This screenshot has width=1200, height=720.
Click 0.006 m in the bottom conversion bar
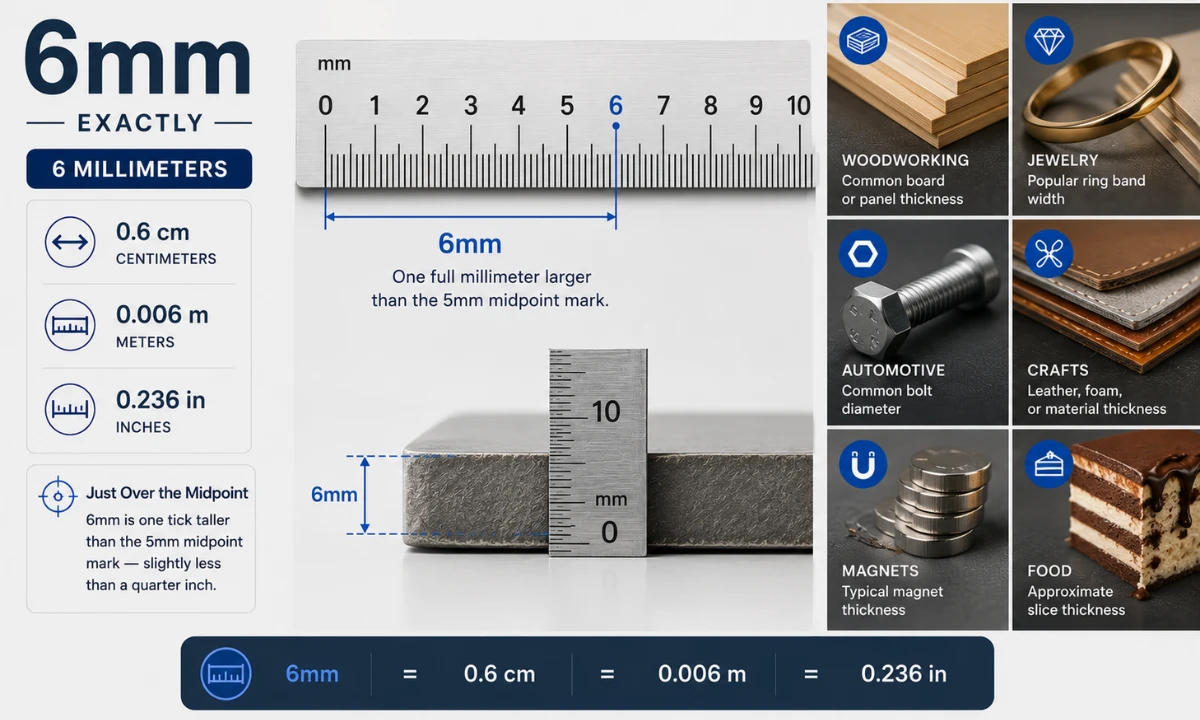coord(702,674)
